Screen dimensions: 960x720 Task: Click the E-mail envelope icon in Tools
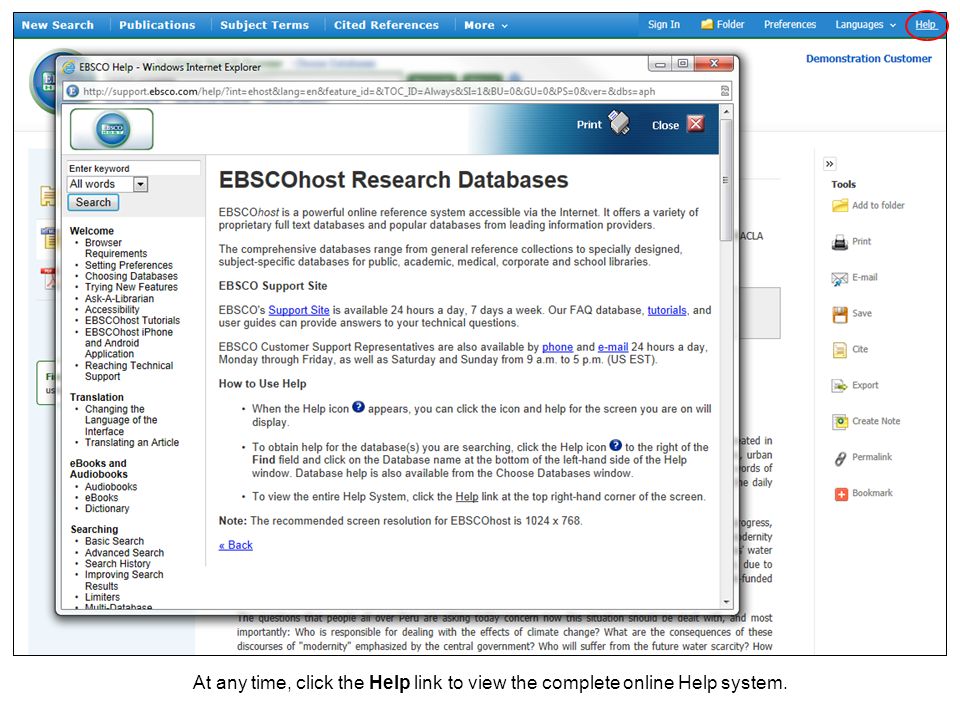(839, 279)
